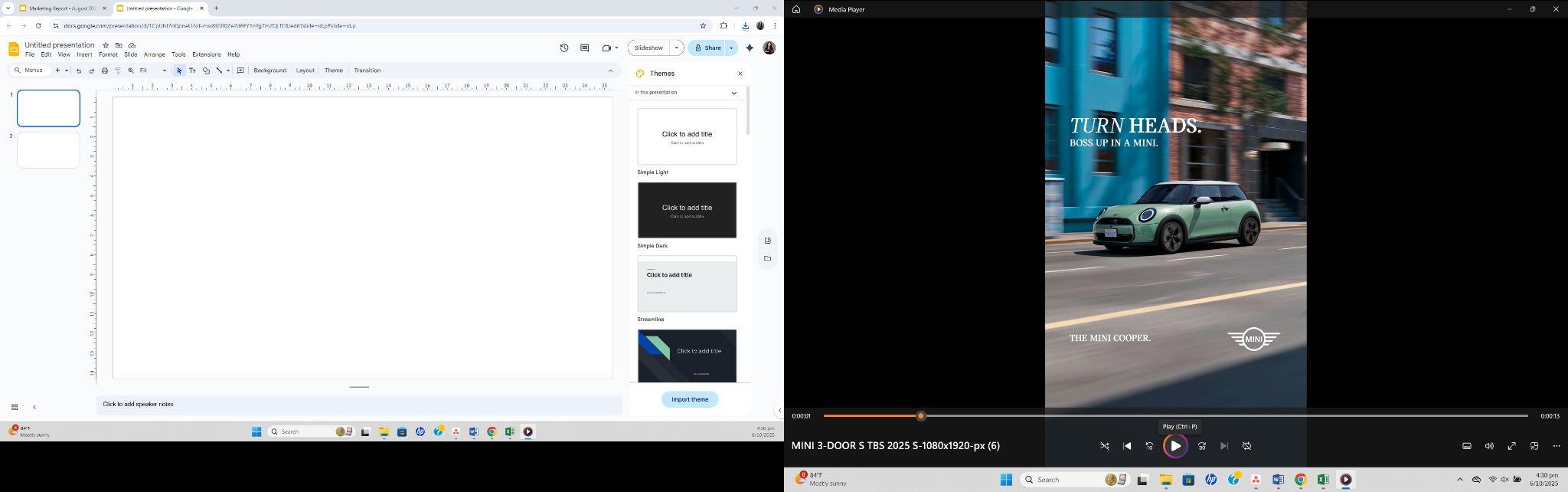Open grid view of slides
The width and height of the screenshot is (1568, 492).
[14, 407]
